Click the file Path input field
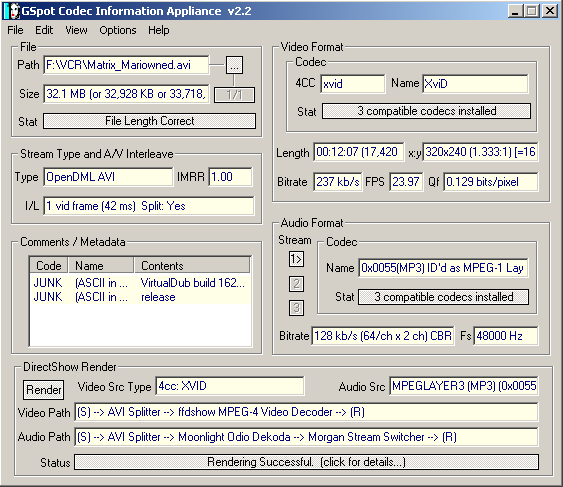The image size is (563, 487). click(x=126, y=65)
